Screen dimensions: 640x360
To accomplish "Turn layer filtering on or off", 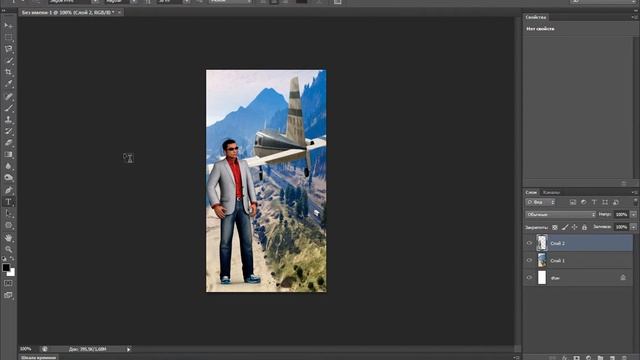I will pos(636,202).
